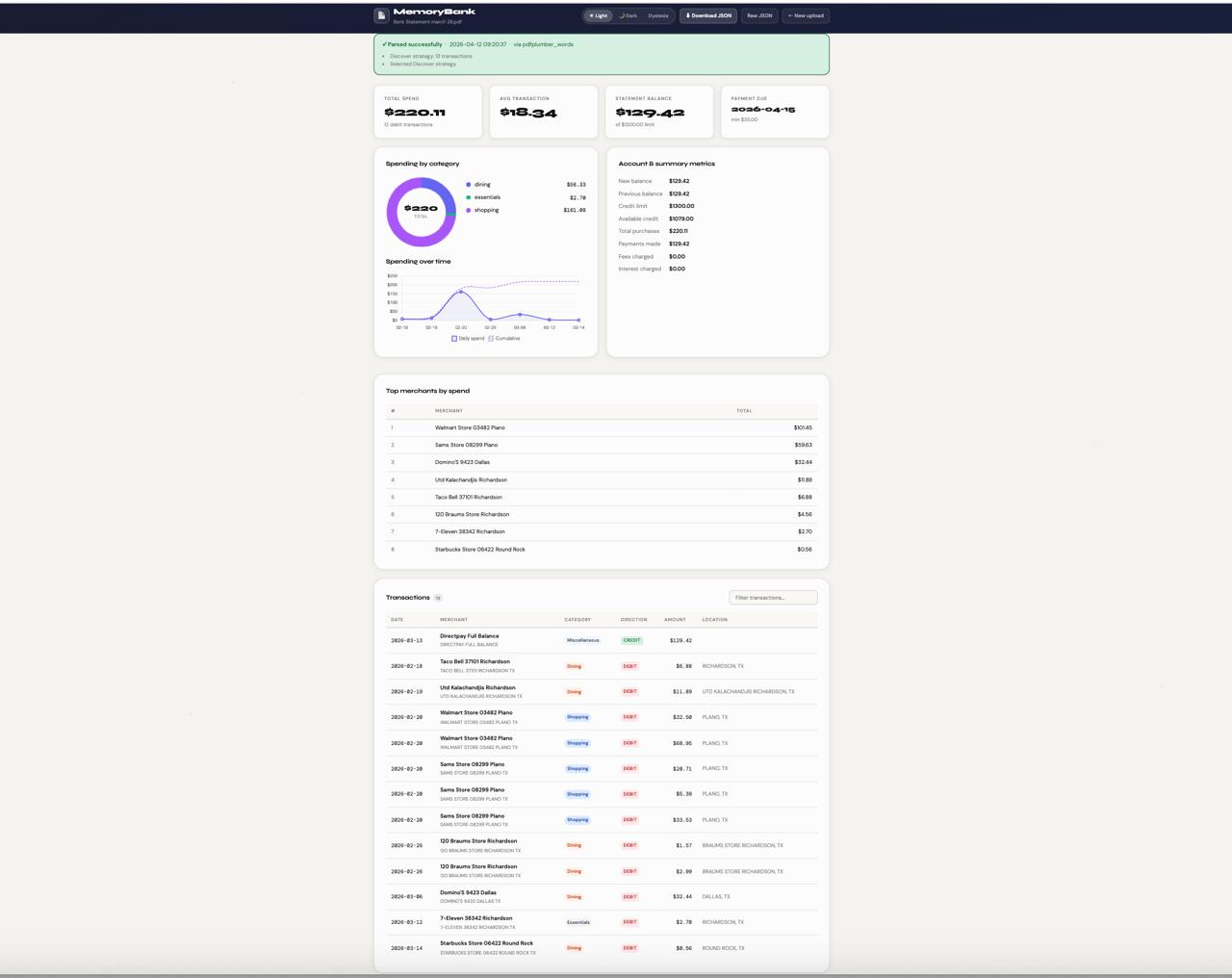1232x978 pixels.
Task: Open the Raw JSON view
Action: 759,15
